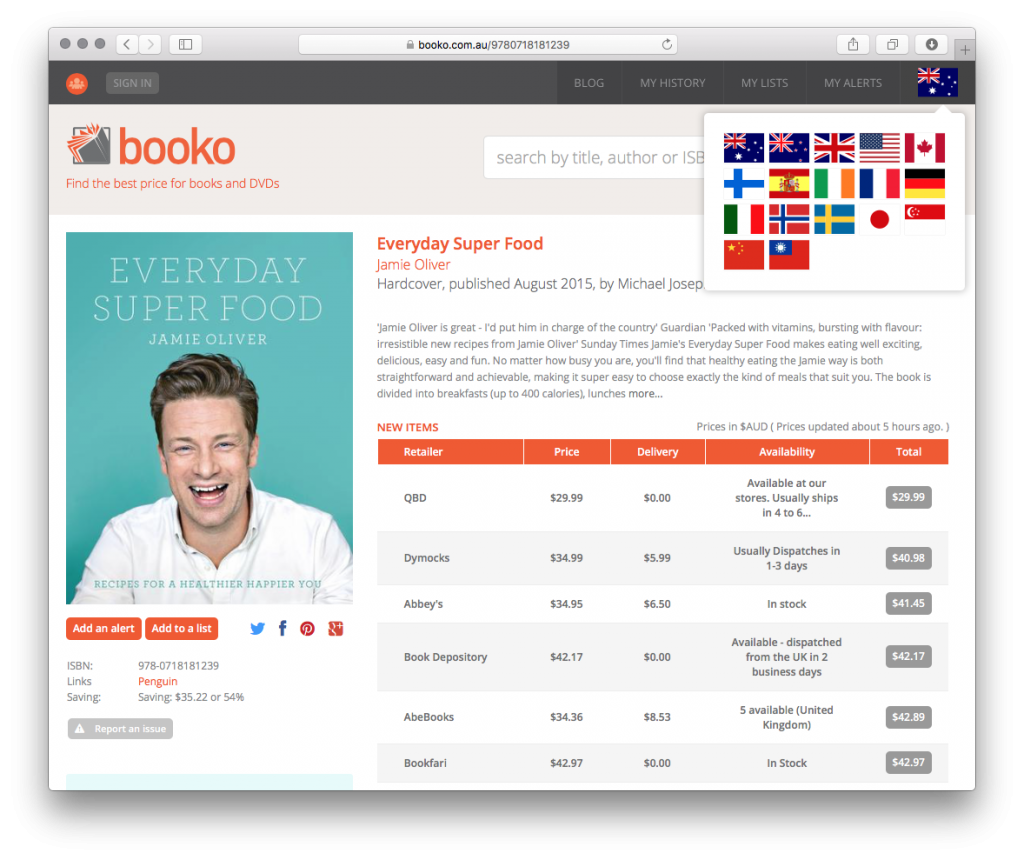Screen dimensions: 1024x860
Task: Reload the page in the address bar
Action: (x=666, y=44)
